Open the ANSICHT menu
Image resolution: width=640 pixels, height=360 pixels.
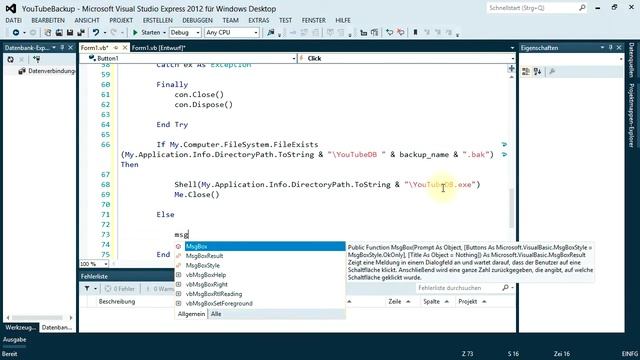[x=87, y=20]
